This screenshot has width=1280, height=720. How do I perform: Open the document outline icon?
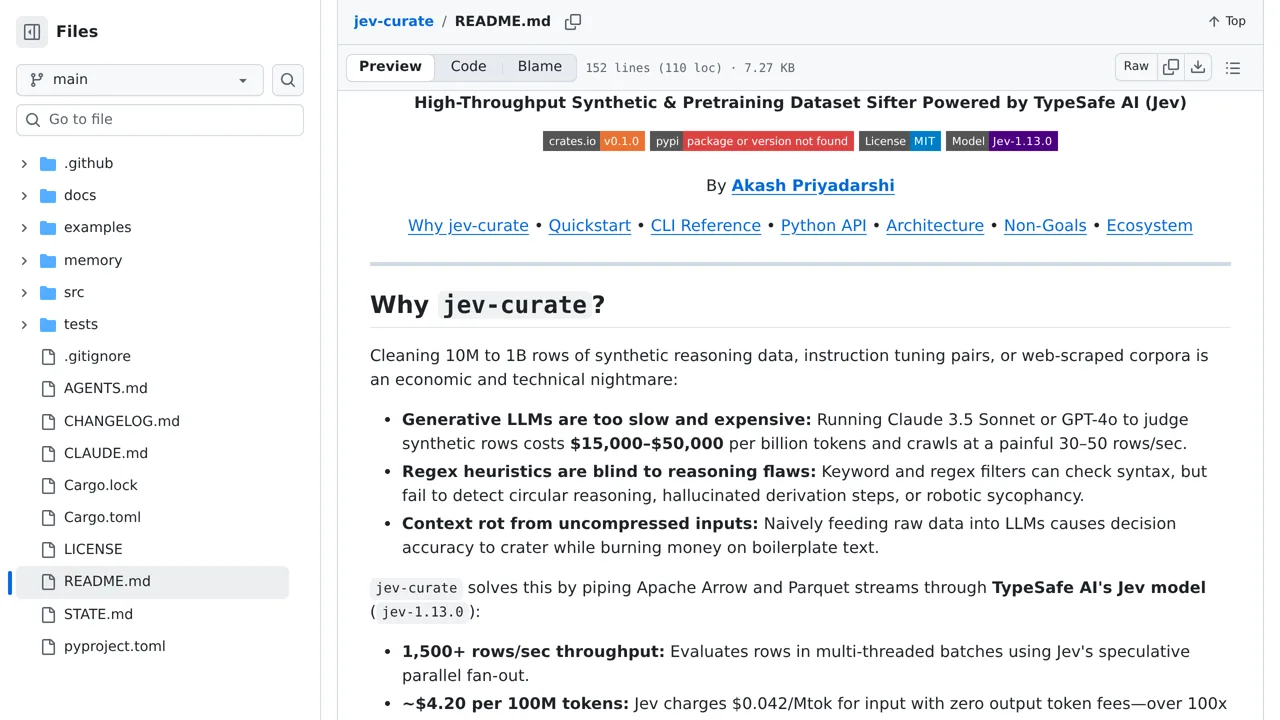click(1233, 68)
